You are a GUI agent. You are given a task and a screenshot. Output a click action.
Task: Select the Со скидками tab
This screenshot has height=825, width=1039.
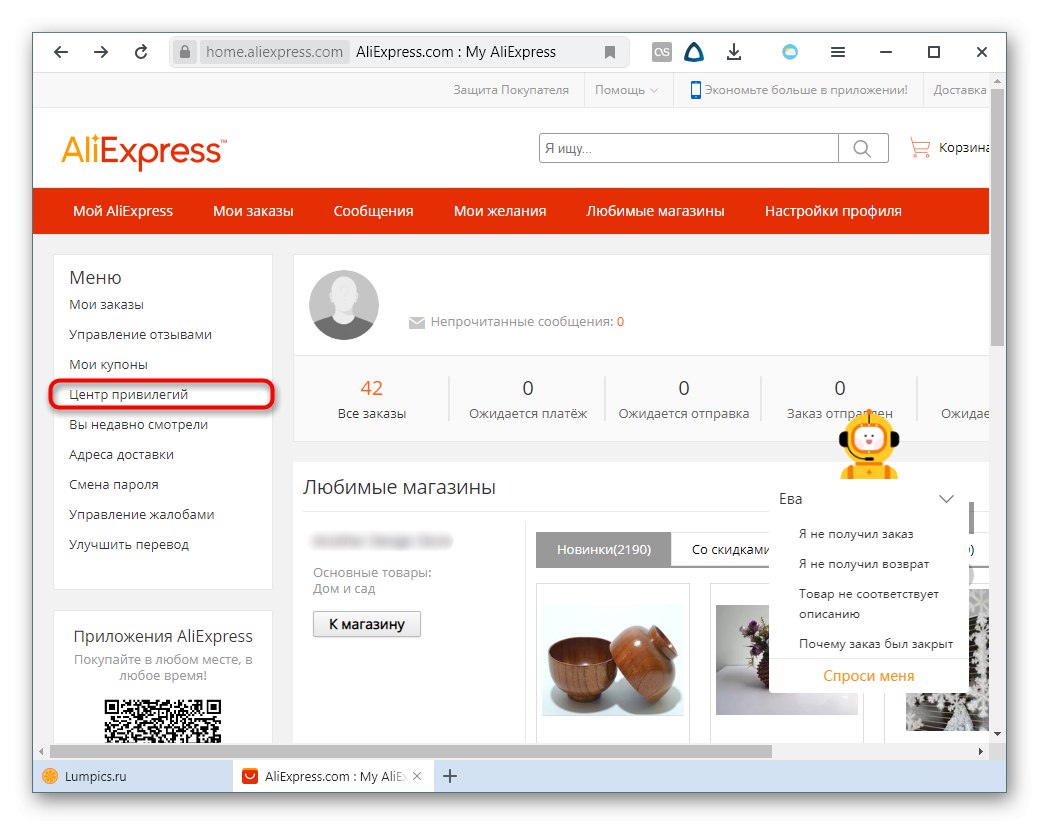721,549
